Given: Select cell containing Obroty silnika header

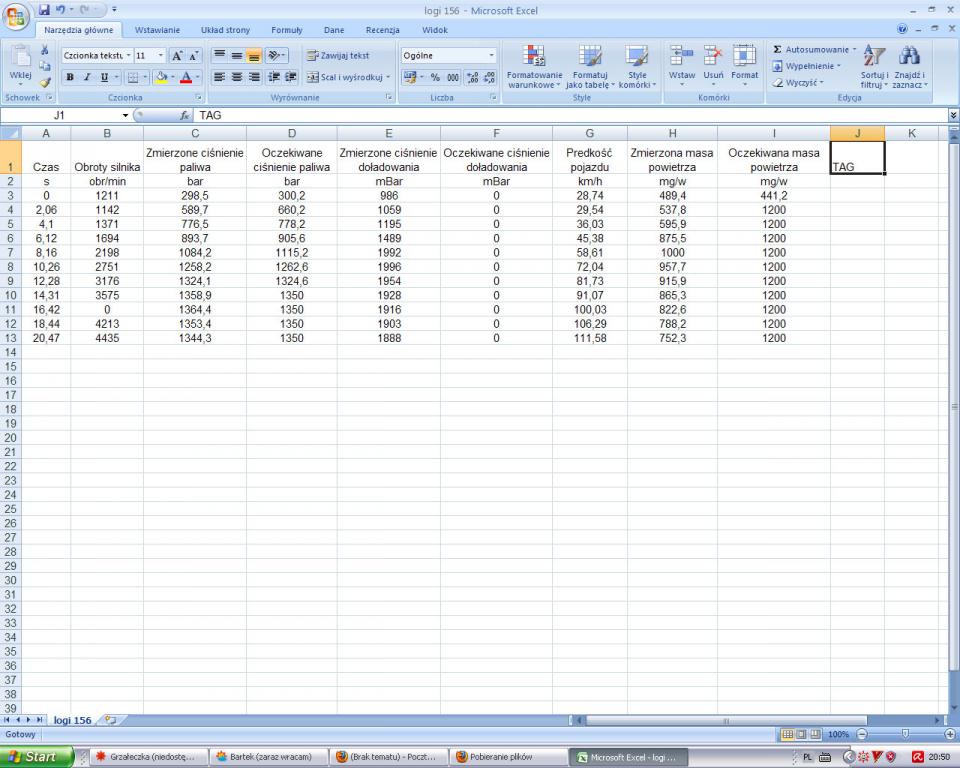Looking at the screenshot, I should (107, 167).
